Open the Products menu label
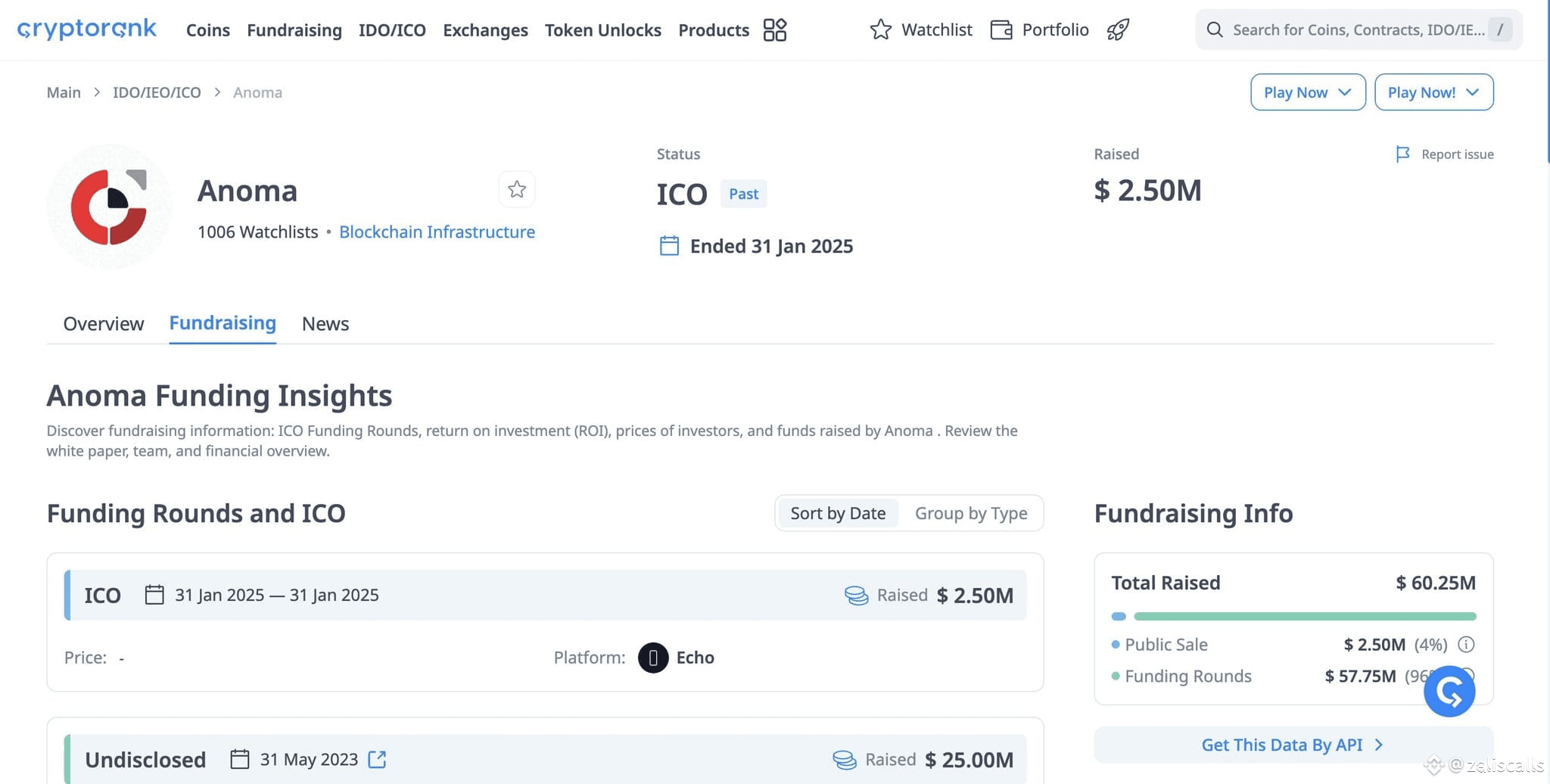The height and width of the screenshot is (784, 1550). (714, 30)
